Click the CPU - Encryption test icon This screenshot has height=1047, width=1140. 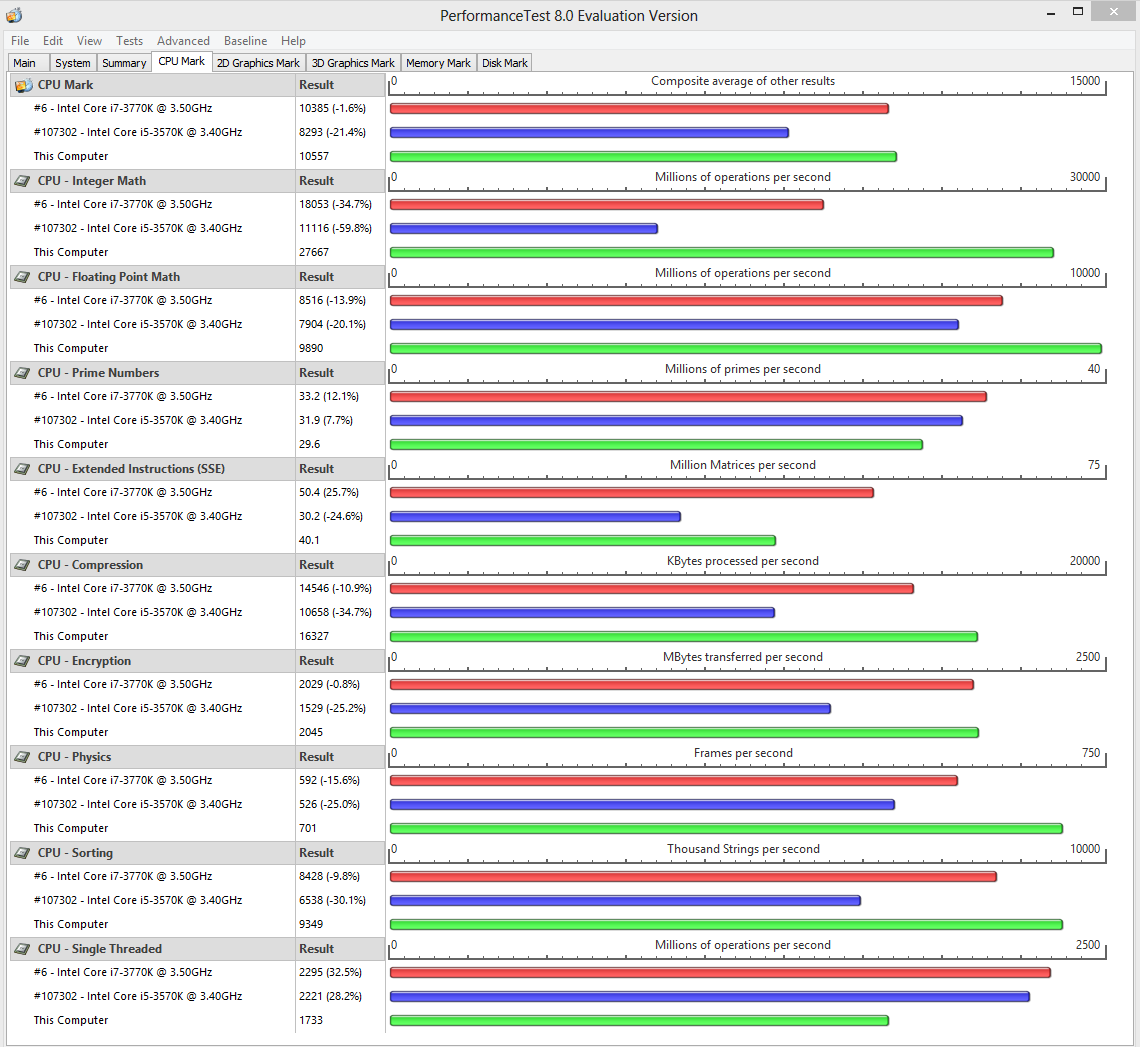pyautogui.click(x=23, y=661)
